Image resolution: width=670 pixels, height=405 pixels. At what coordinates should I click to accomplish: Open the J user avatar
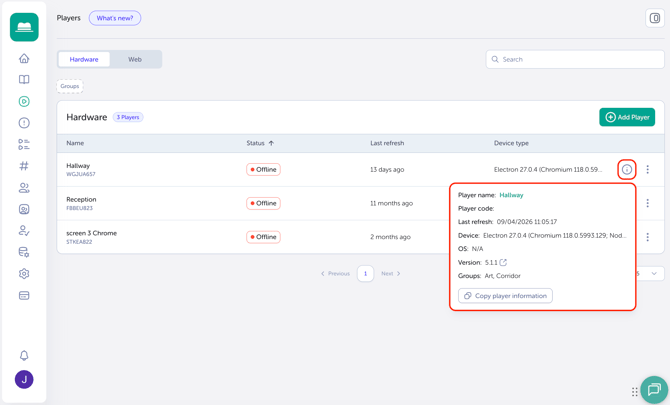[24, 379]
